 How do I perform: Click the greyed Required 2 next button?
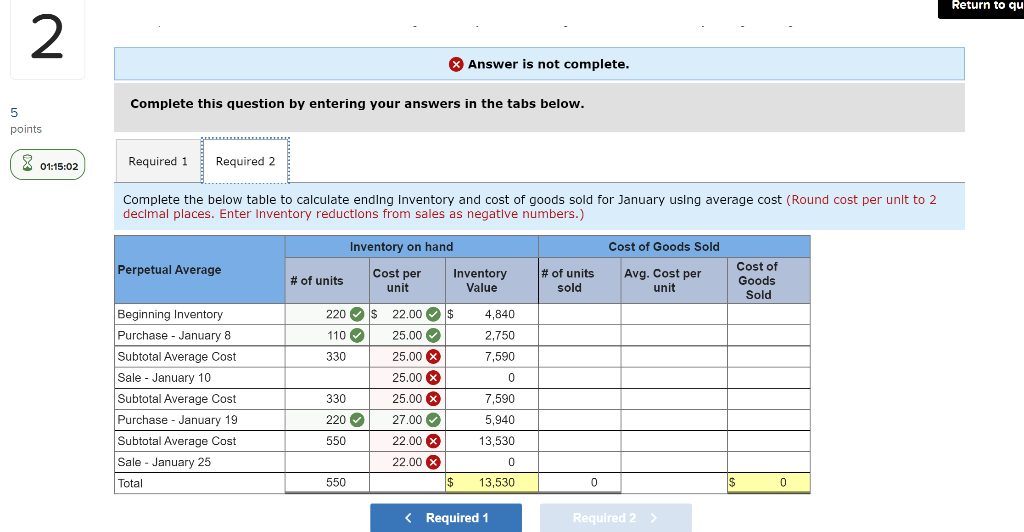coord(616,518)
